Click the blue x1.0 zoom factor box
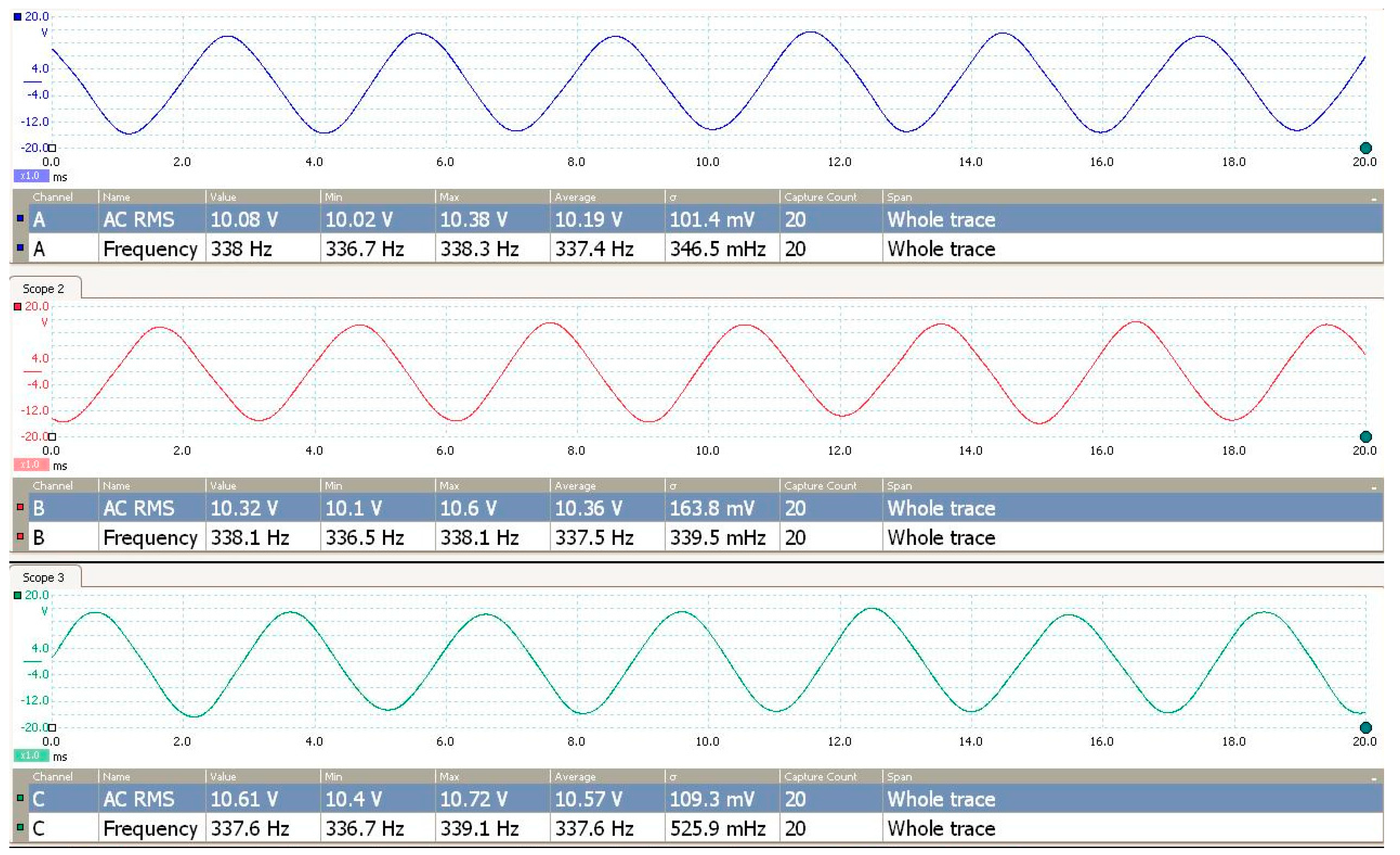This screenshot has height=855, width=1400. pos(30,176)
